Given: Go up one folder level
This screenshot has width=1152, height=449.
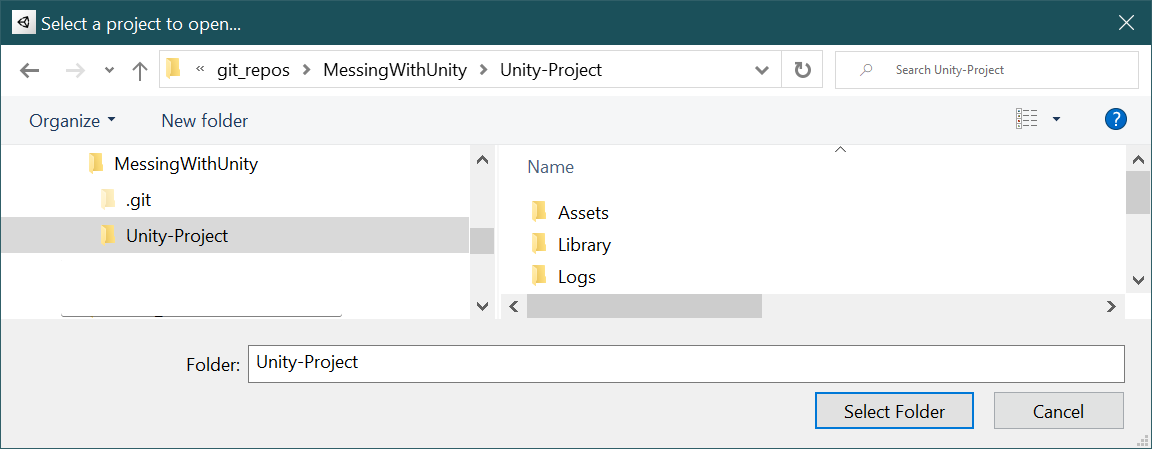Looking at the screenshot, I should point(140,71).
